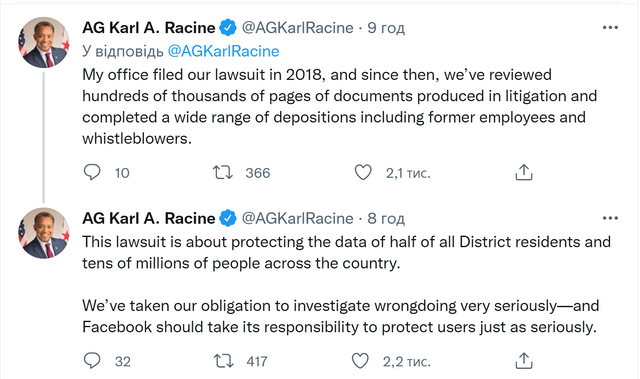Like the second tweet with 2,2 тис. likes

coord(360,361)
